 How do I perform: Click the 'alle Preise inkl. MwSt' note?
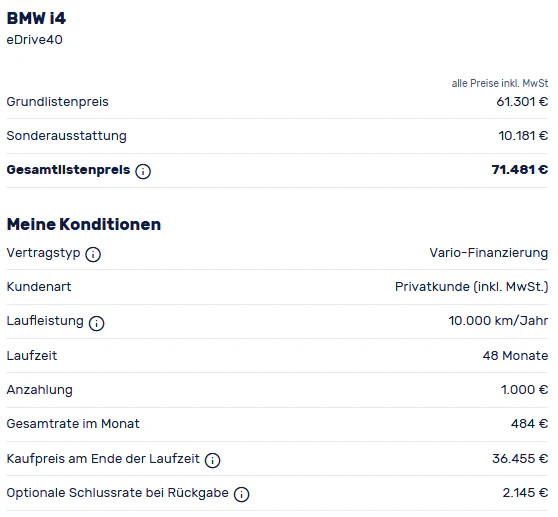click(x=500, y=83)
